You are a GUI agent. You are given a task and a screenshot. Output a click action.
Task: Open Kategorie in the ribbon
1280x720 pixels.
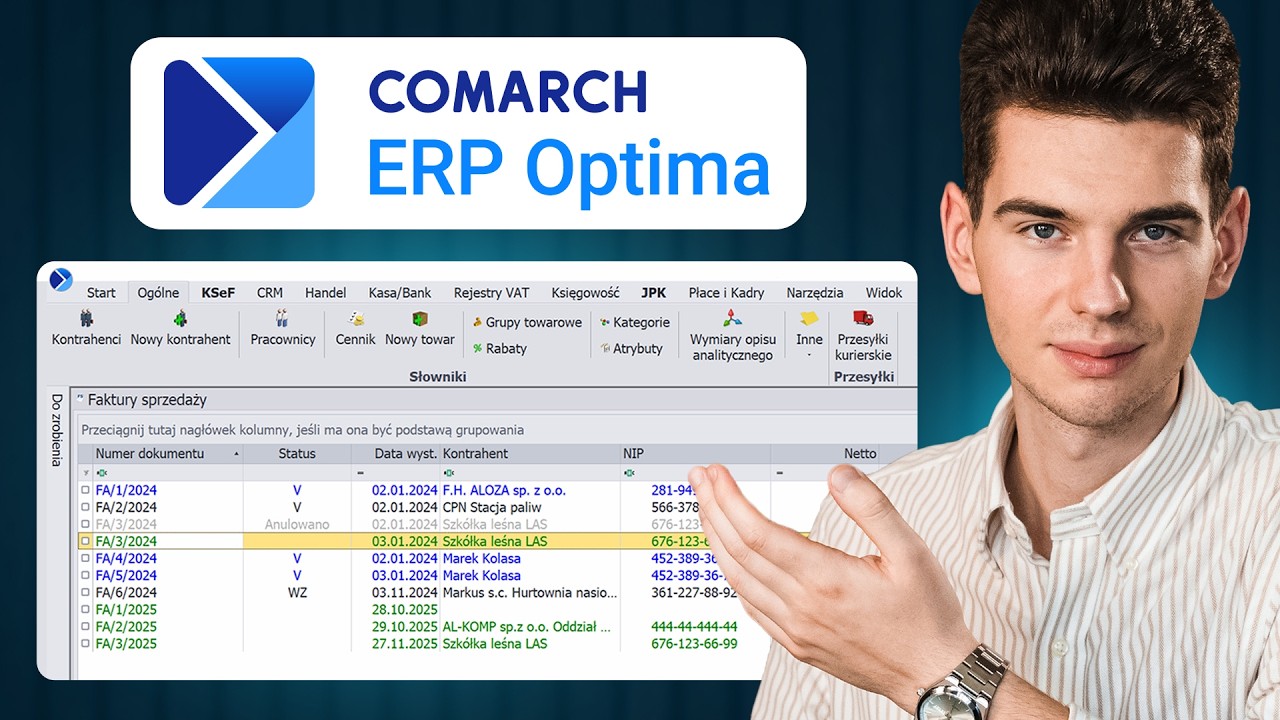click(x=634, y=323)
